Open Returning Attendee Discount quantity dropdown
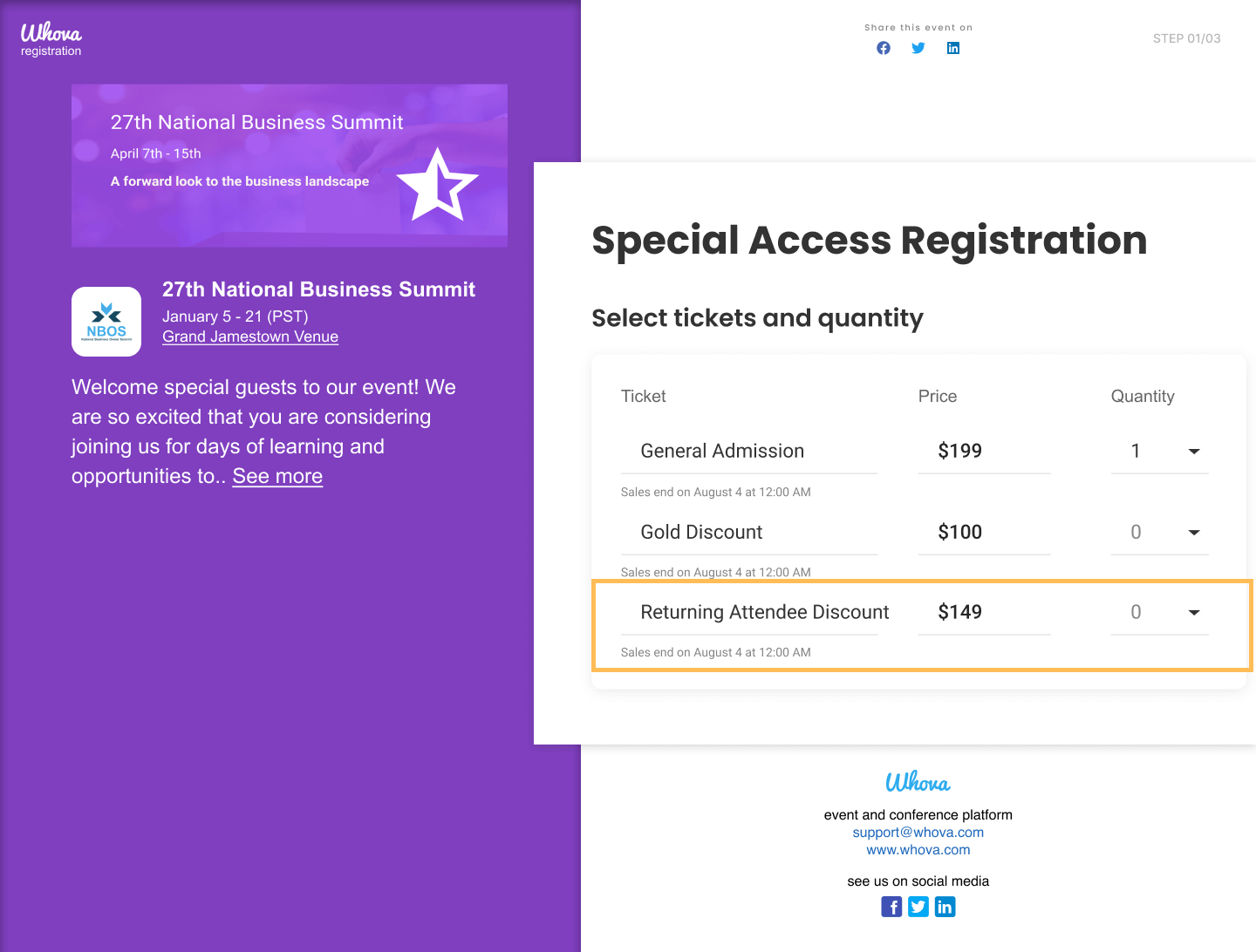The image size is (1256, 952). pos(1159,612)
